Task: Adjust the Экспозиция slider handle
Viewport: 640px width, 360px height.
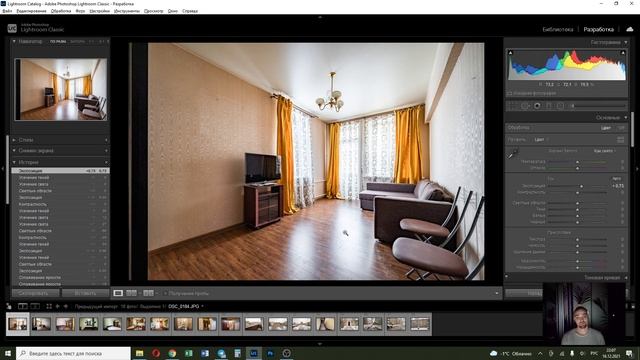Action: [581, 186]
